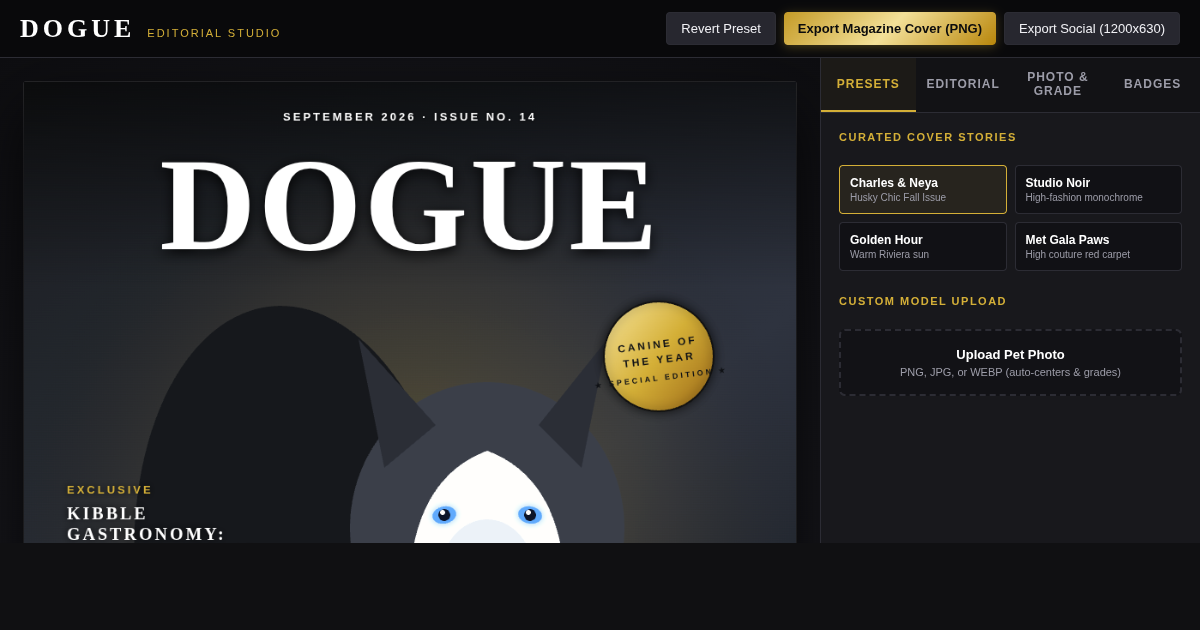This screenshot has height=630, width=1200.
Task: Click the Custom Model Upload heading
Action: pos(923,301)
